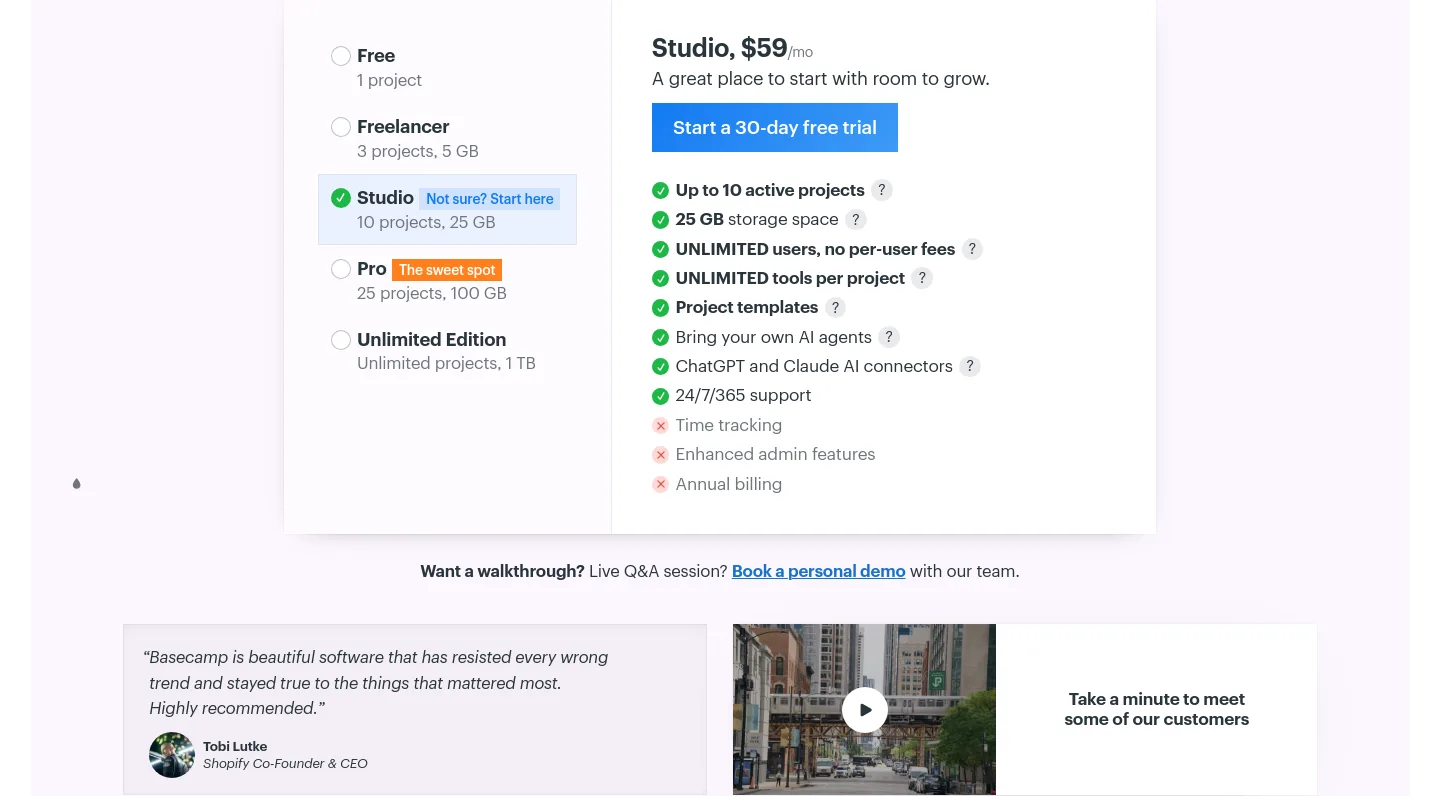Select the Pro plan radio button
This screenshot has width=1440, height=796.
pyautogui.click(x=341, y=269)
